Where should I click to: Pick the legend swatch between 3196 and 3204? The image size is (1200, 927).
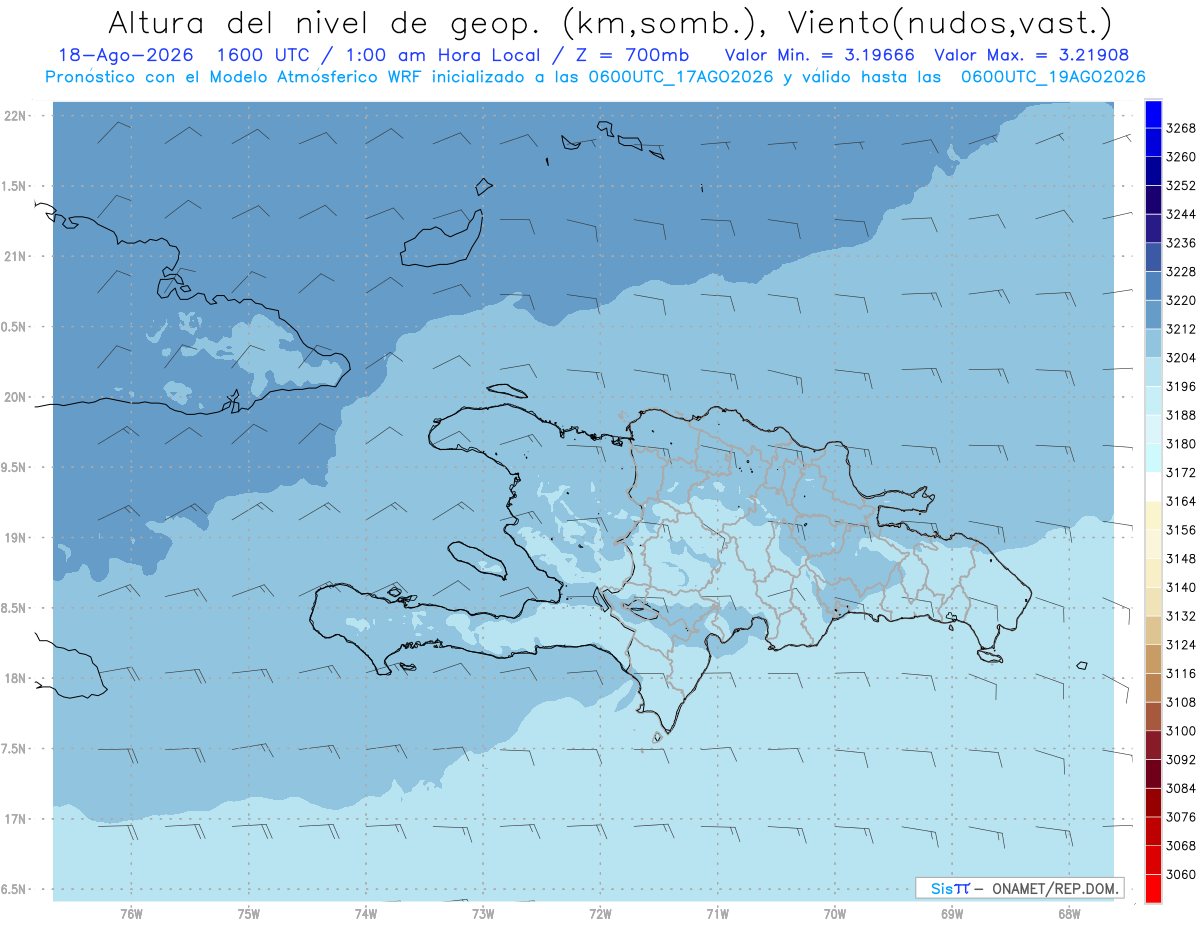pyautogui.click(x=1153, y=371)
